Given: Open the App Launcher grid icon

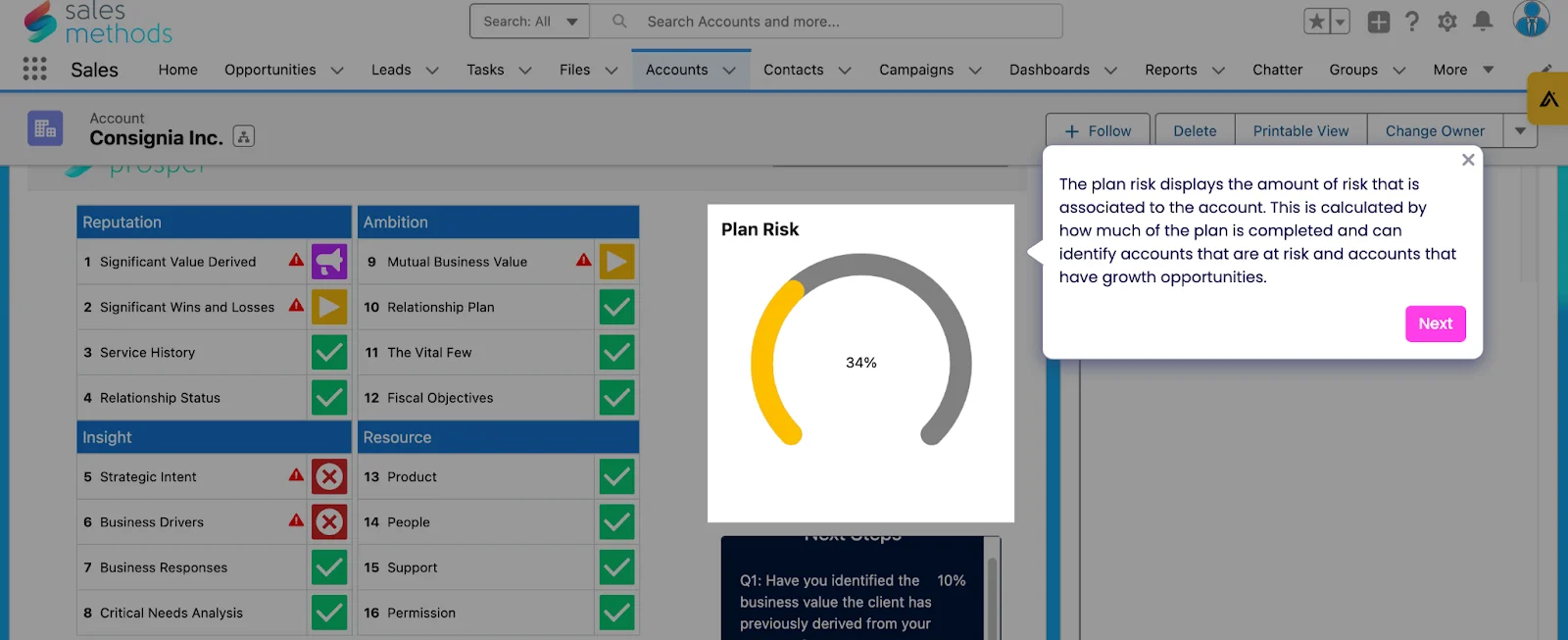Looking at the screenshot, I should pyautogui.click(x=35, y=69).
